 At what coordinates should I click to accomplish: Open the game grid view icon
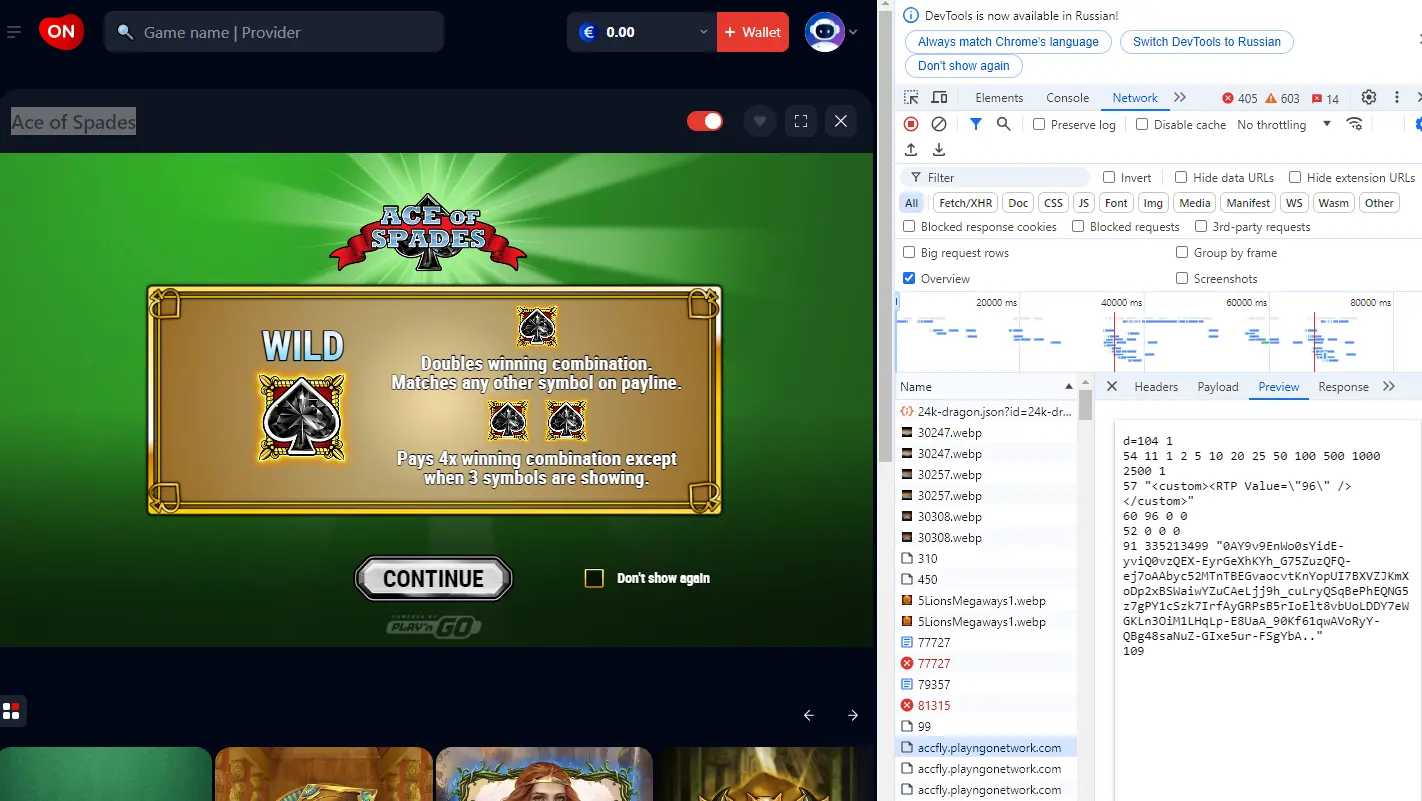pyautogui.click(x=12, y=711)
